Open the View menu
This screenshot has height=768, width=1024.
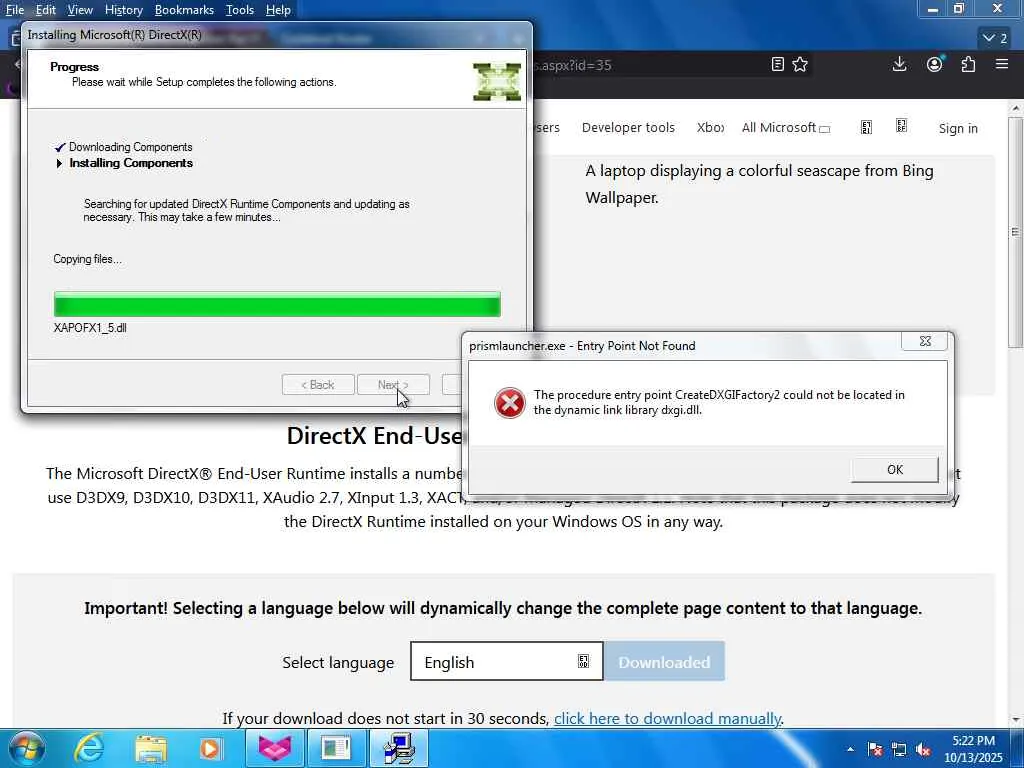coord(80,10)
